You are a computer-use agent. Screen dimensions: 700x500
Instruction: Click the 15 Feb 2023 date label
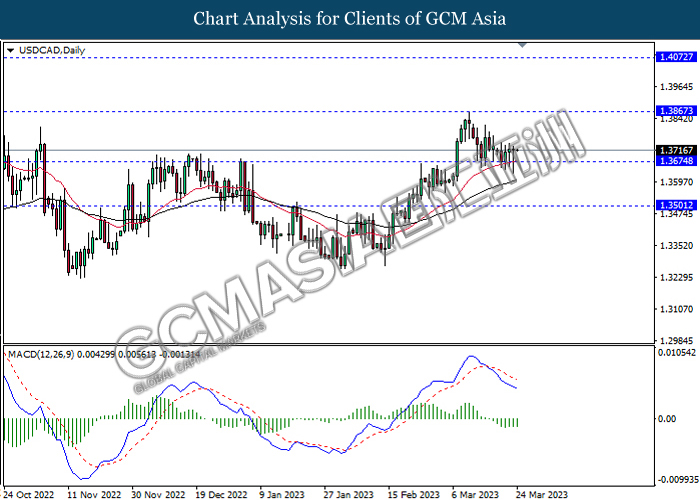(x=414, y=495)
